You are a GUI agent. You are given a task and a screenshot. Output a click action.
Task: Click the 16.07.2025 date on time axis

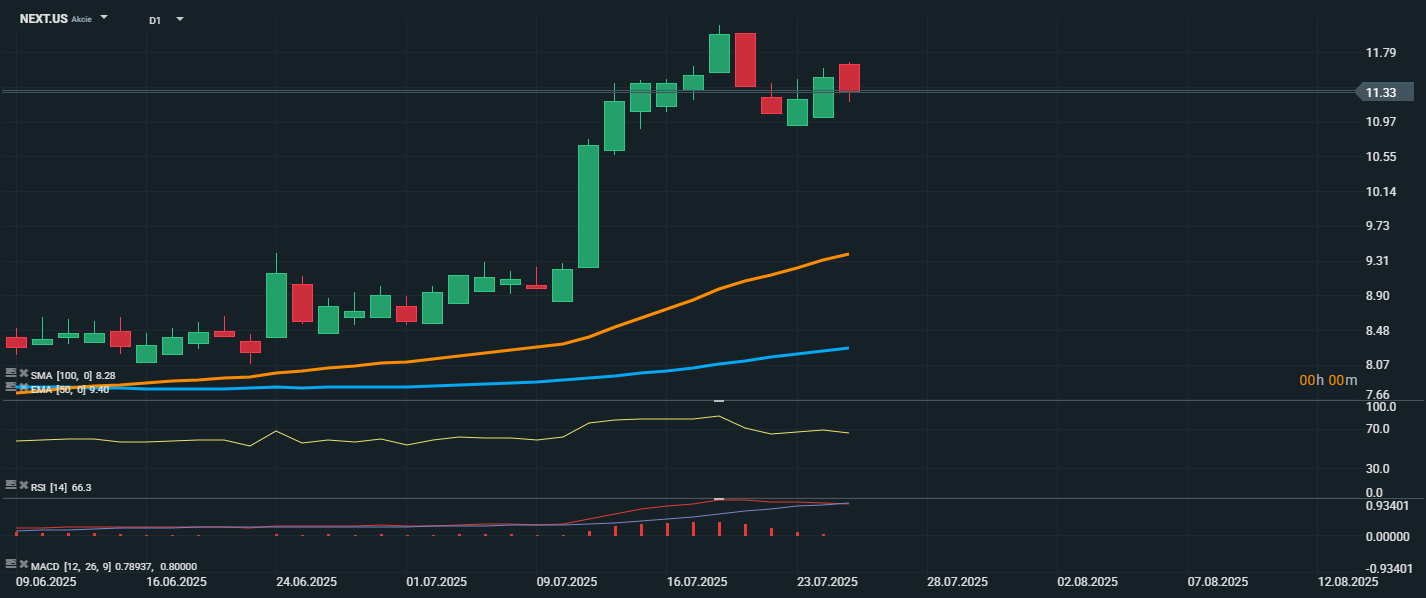697,581
